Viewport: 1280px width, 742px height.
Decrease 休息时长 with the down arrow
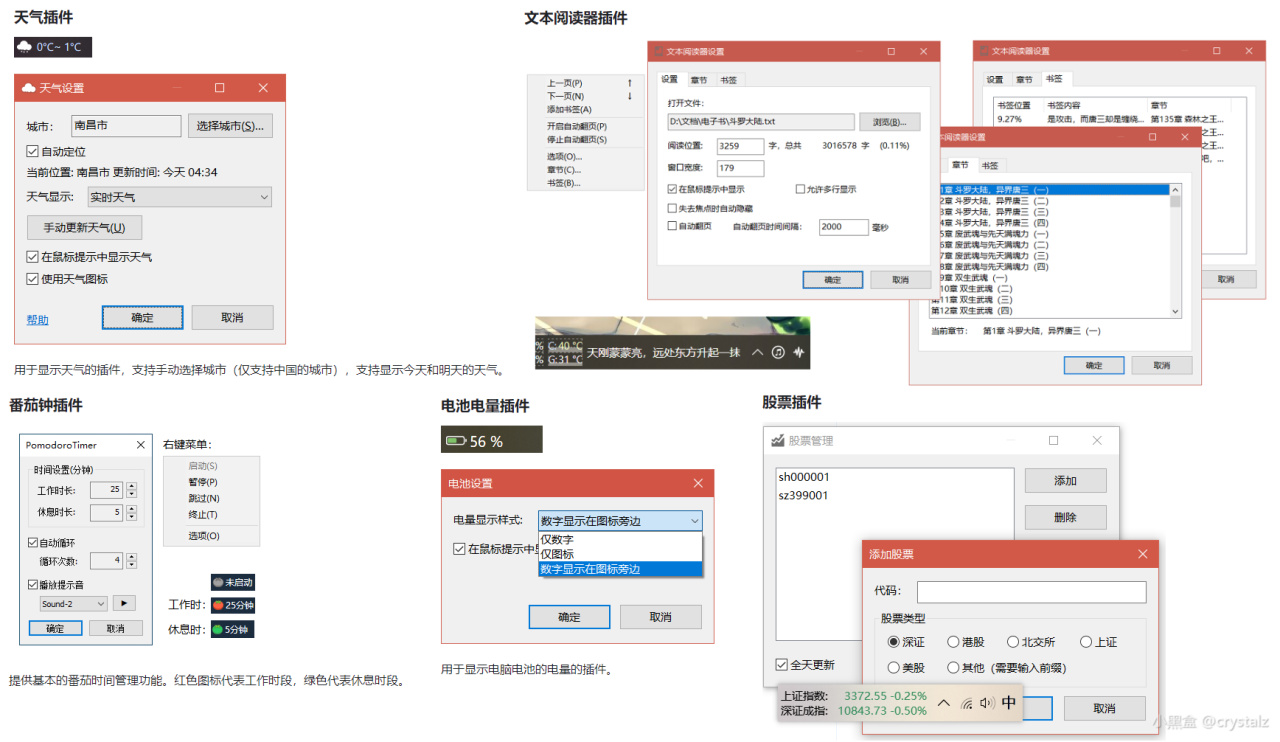(x=131, y=517)
